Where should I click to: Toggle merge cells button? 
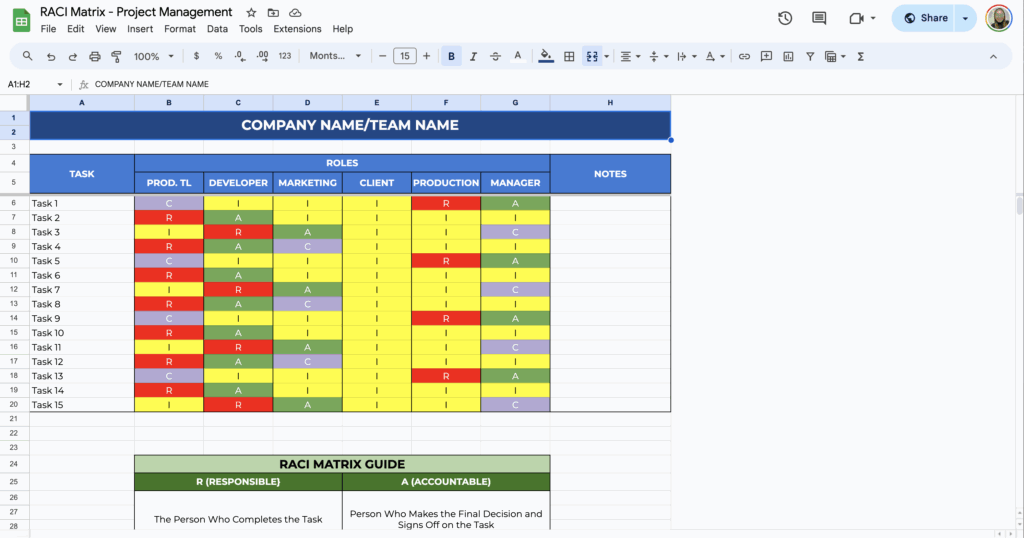pos(592,57)
